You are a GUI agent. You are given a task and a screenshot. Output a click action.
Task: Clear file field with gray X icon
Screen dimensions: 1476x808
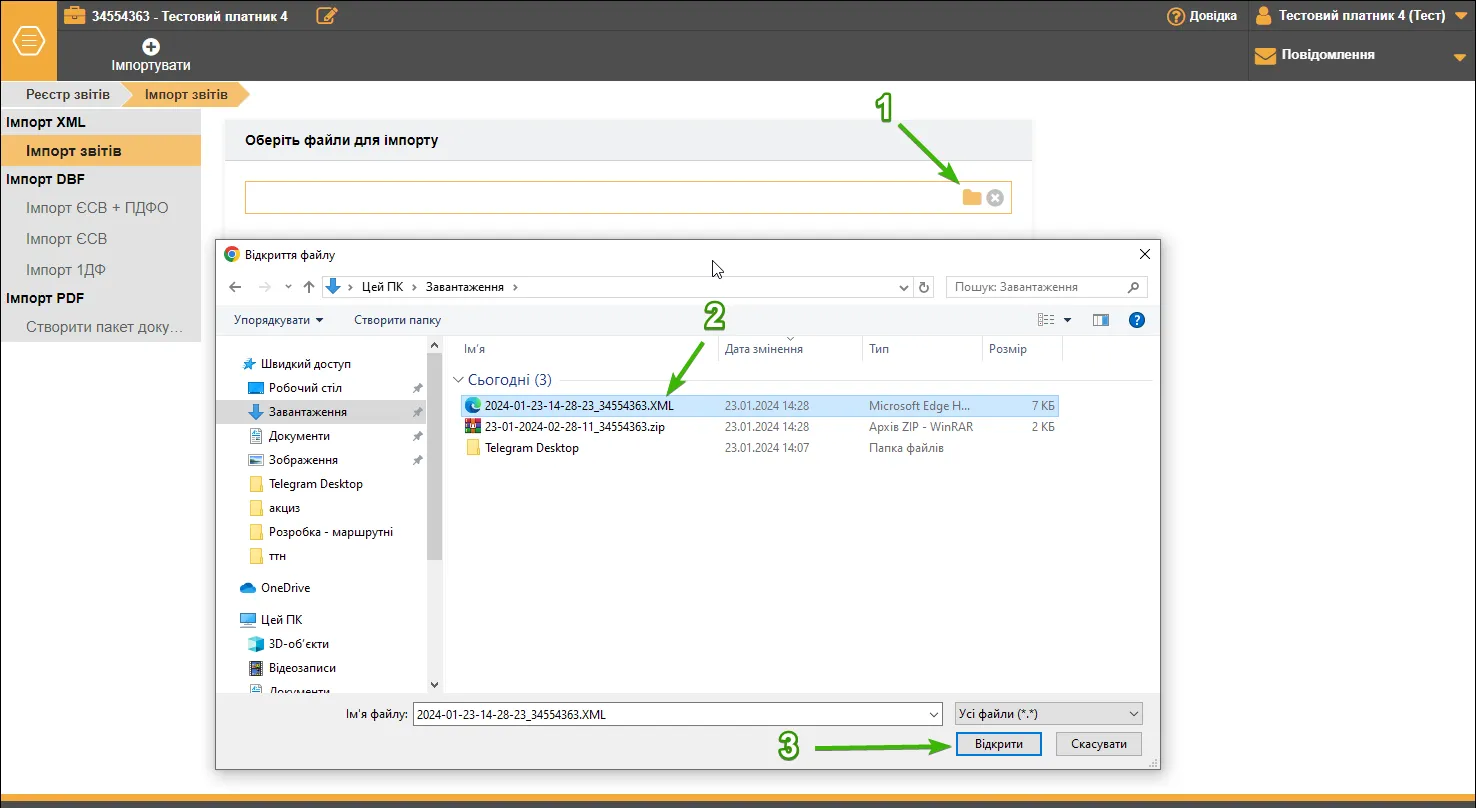(x=995, y=198)
